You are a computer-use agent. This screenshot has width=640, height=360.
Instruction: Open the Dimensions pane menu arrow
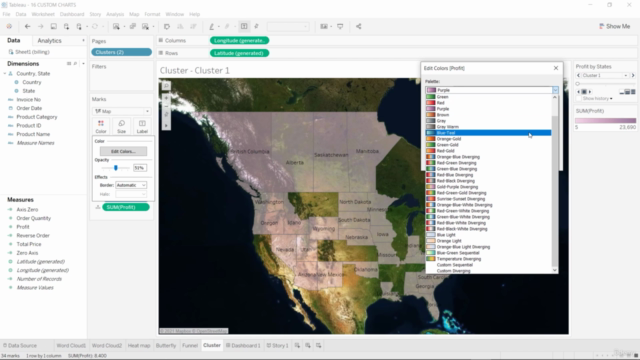(83, 64)
